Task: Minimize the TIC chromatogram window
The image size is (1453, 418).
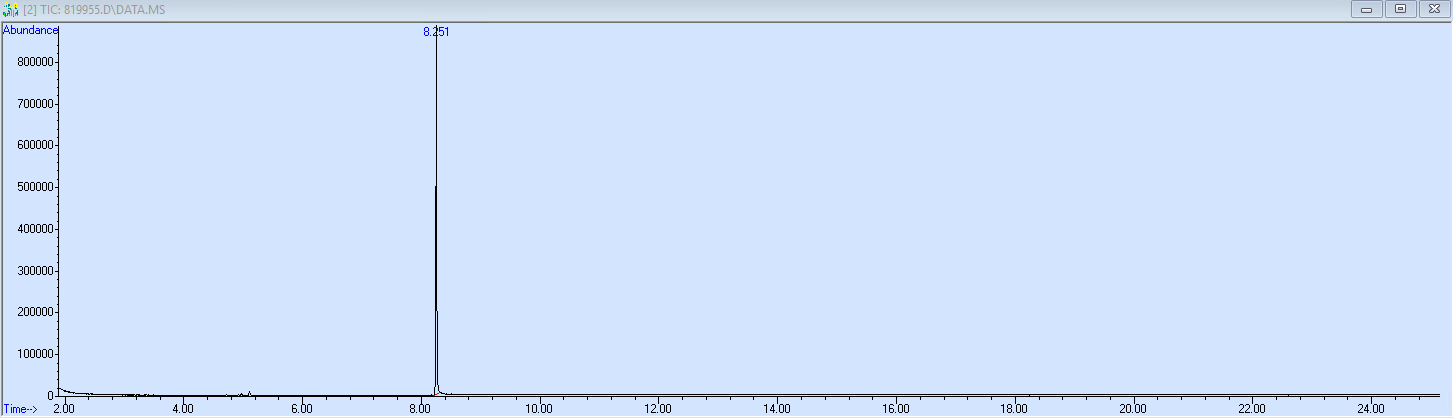Action: [1366, 9]
